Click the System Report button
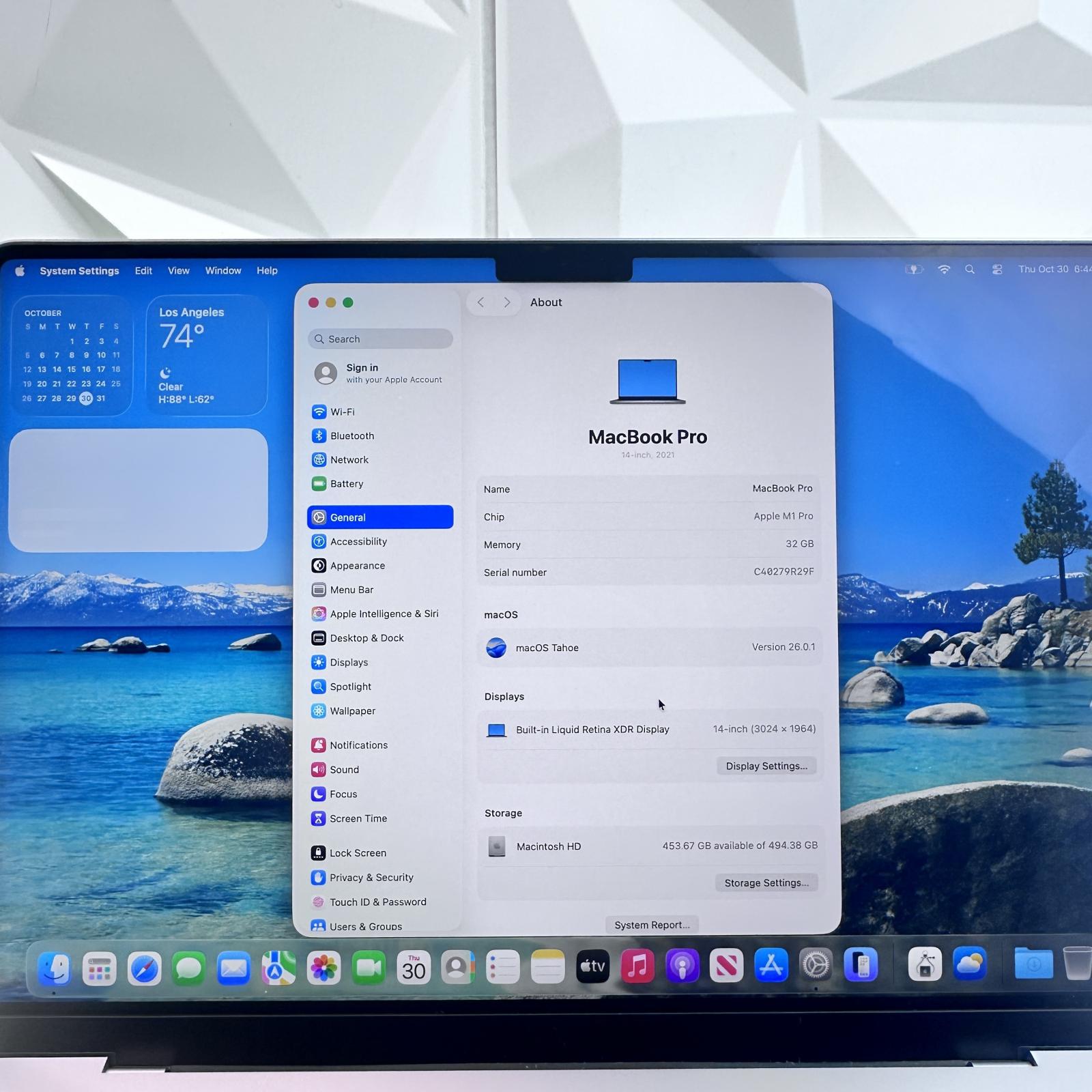1092x1092 pixels. point(651,924)
